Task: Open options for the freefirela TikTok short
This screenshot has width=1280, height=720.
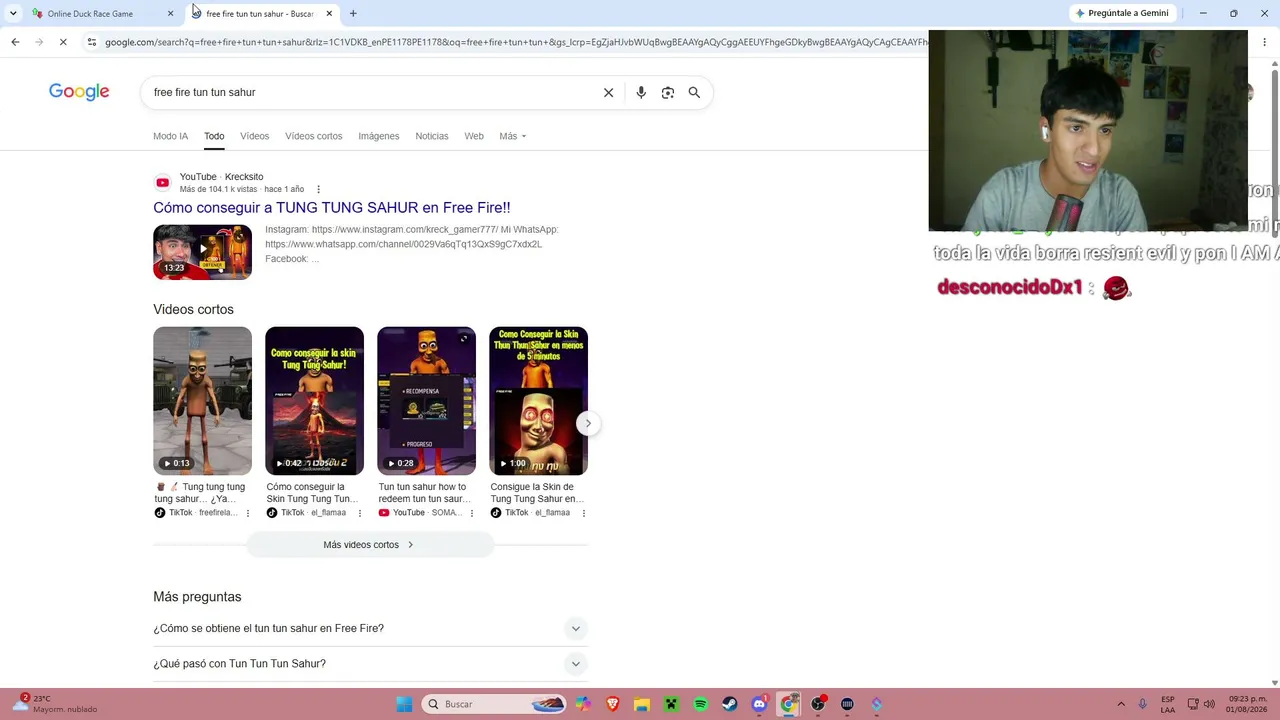Action: [x=248, y=513]
